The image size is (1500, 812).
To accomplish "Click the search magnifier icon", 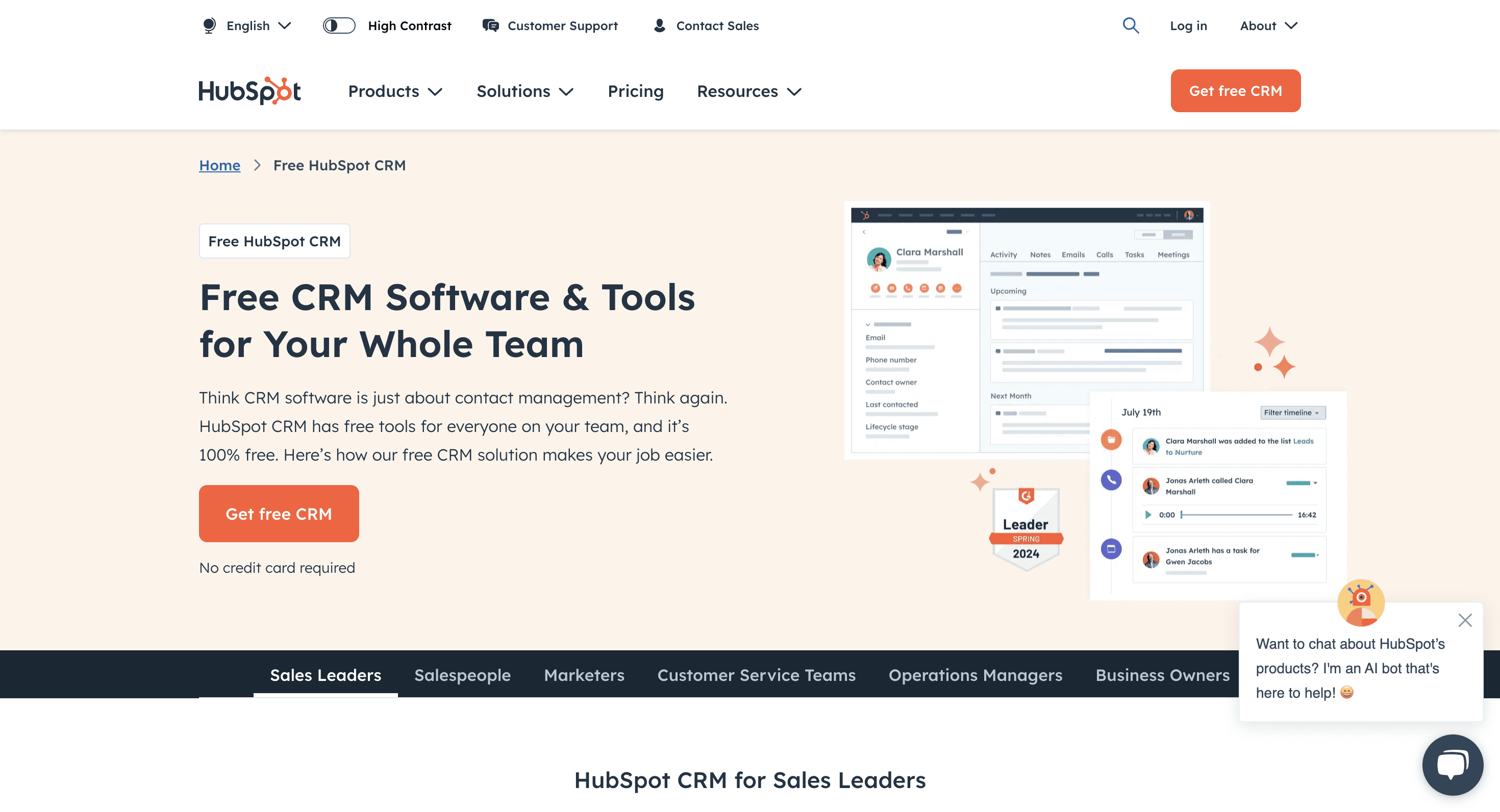I will coord(1130,26).
